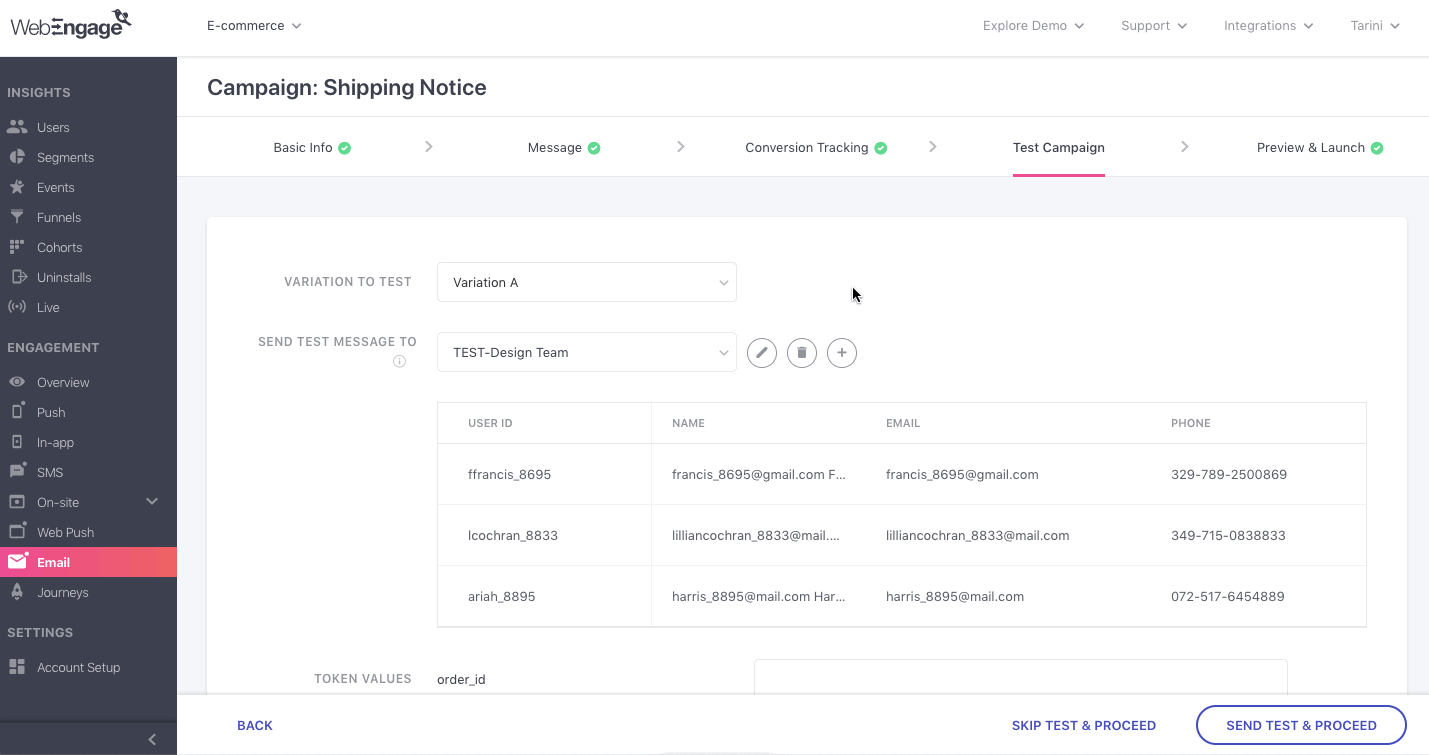Click the info icon under Send Test Message To
This screenshot has width=1429, height=755.
(400, 362)
